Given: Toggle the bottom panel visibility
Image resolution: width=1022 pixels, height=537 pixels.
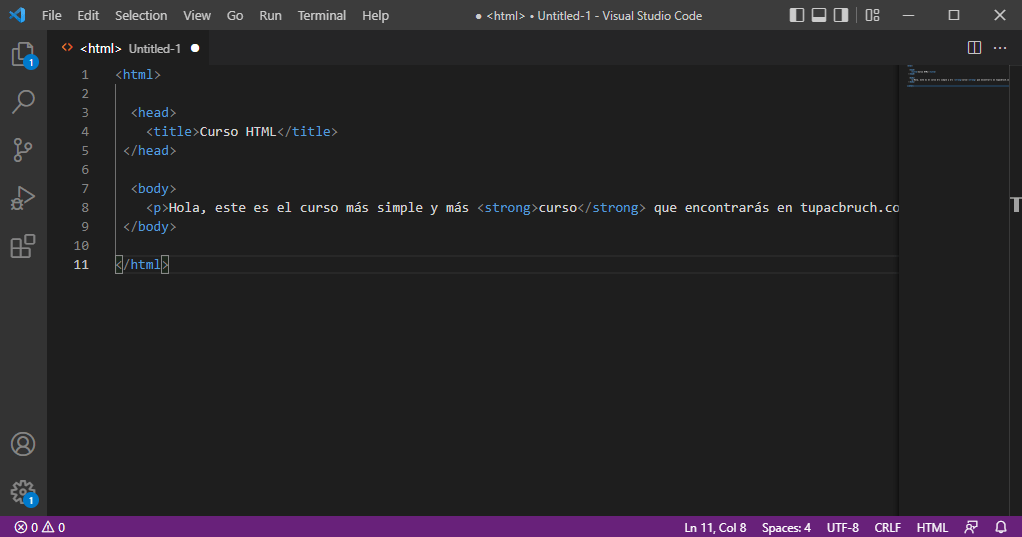Looking at the screenshot, I should pyautogui.click(x=819, y=15).
